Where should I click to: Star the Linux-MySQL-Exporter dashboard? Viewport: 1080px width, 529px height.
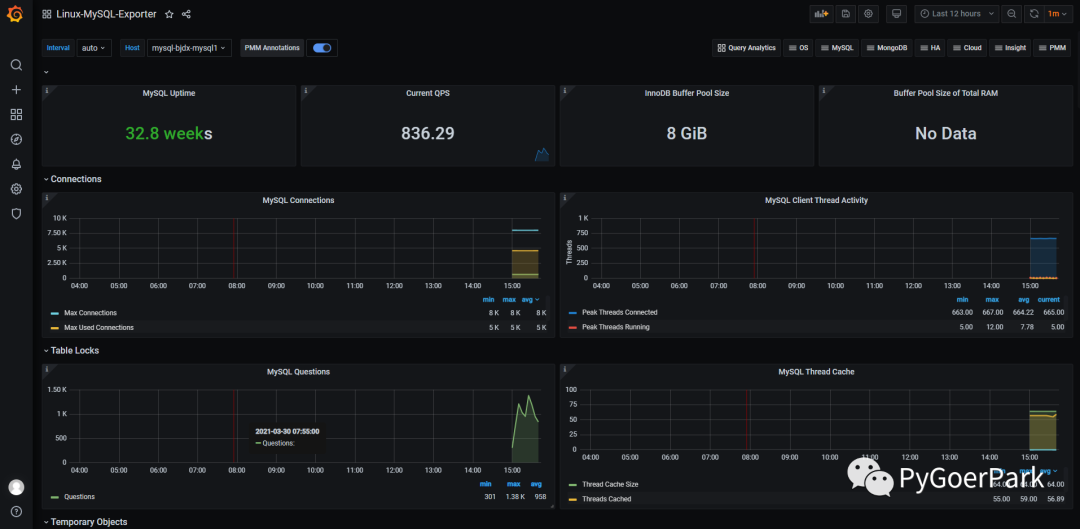(169, 14)
